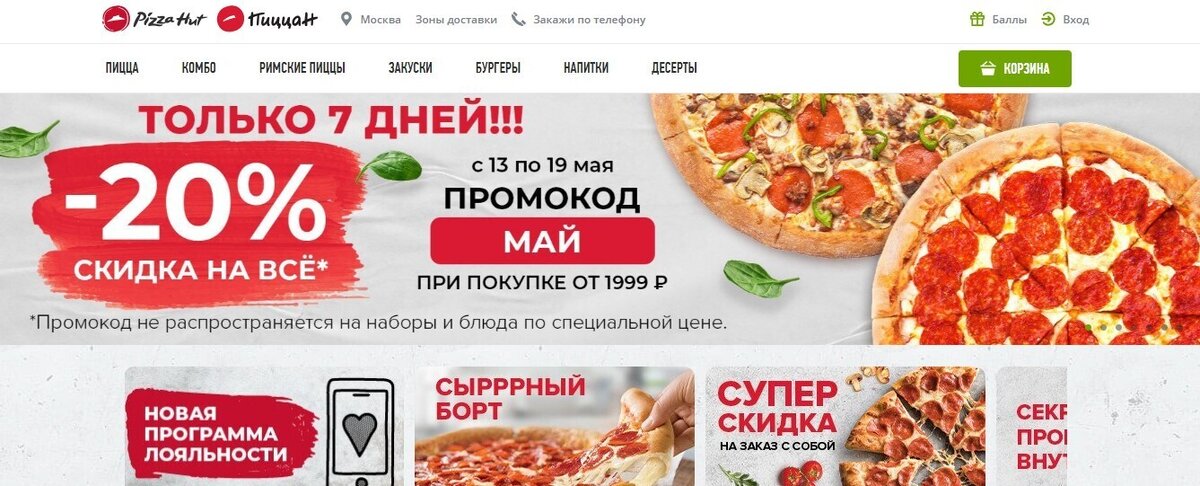This screenshot has width=1200, height=486.
Task: Open the Сырррный борт promo card
Action: coord(555,427)
